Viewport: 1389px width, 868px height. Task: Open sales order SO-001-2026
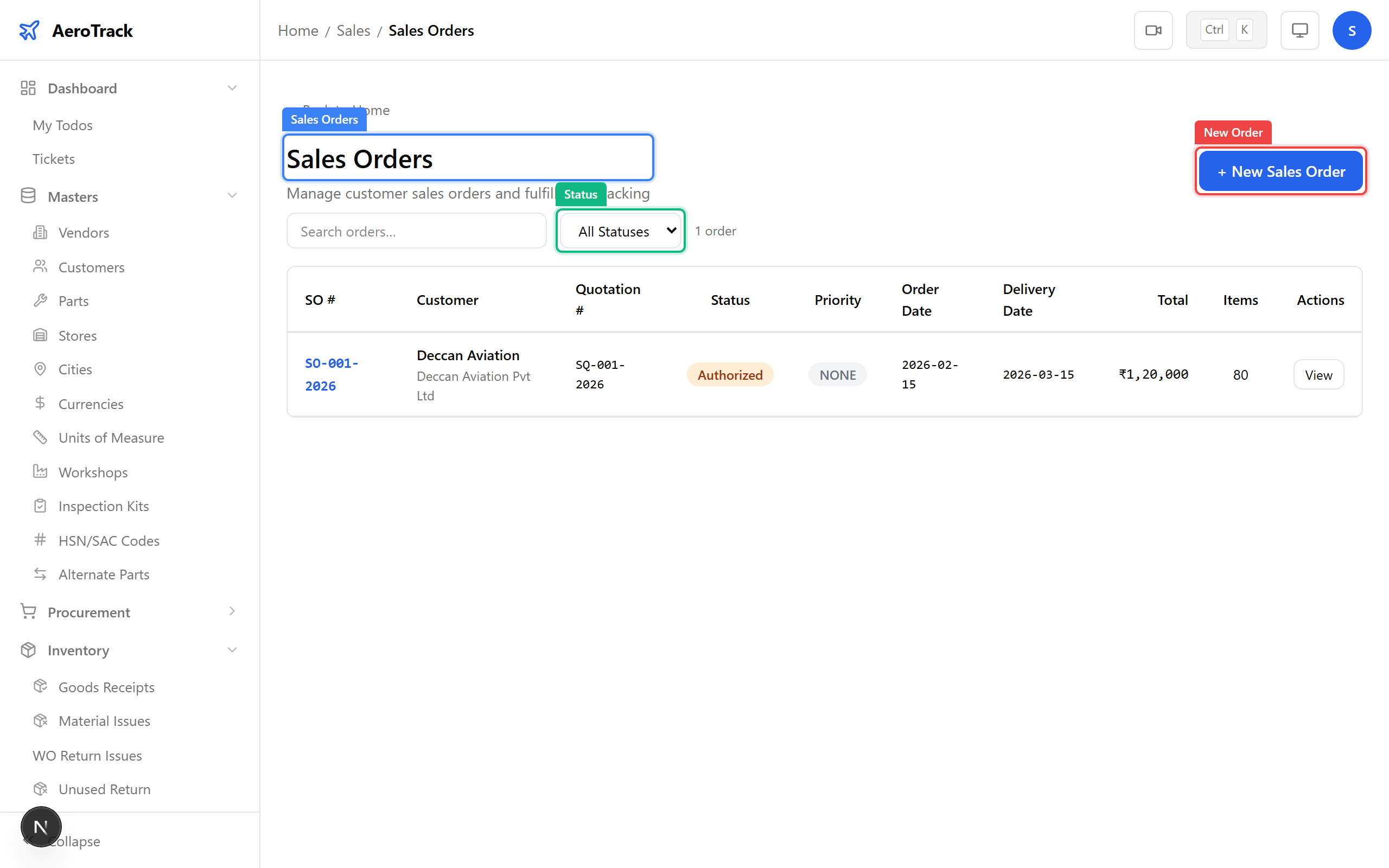point(332,374)
